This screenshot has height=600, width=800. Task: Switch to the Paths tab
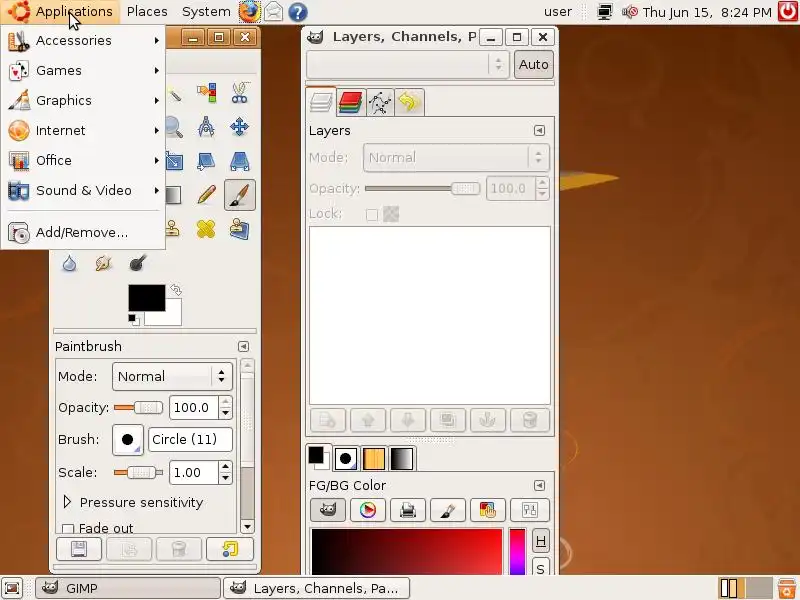coord(380,103)
